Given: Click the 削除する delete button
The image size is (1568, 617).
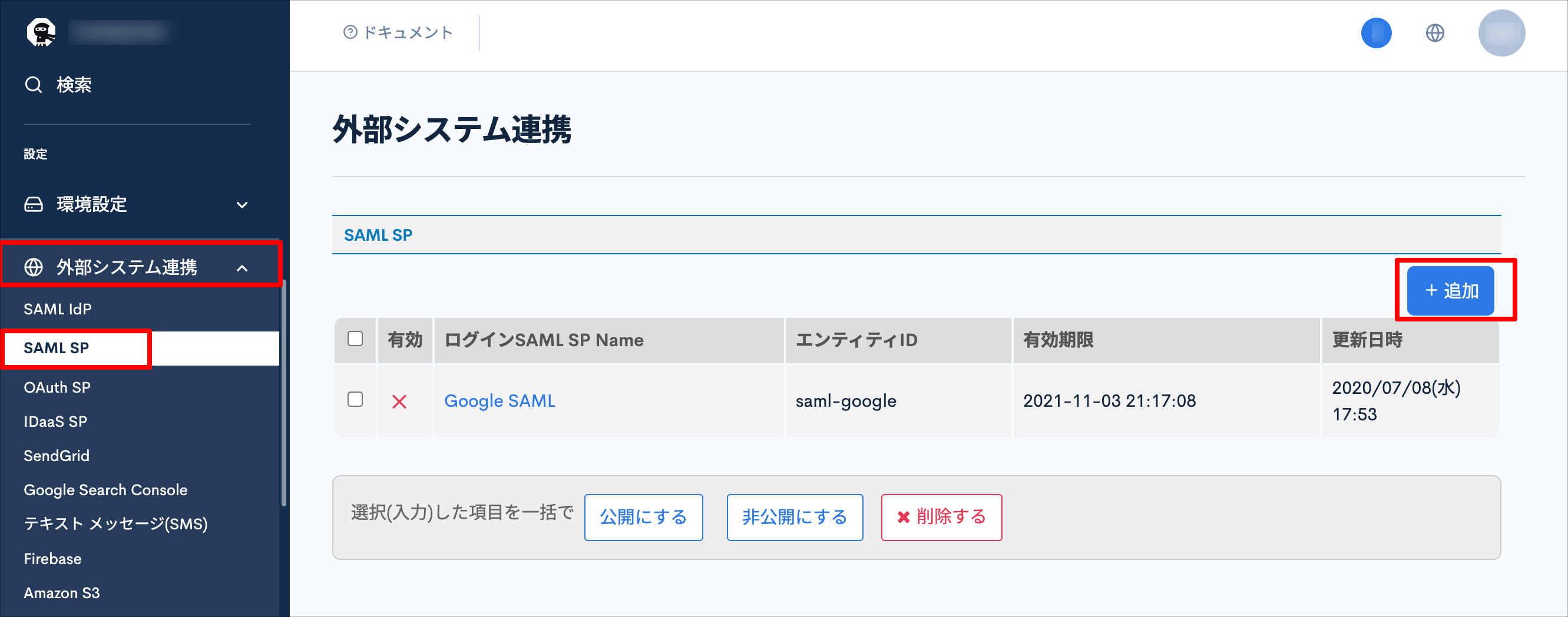Looking at the screenshot, I should click(x=941, y=518).
